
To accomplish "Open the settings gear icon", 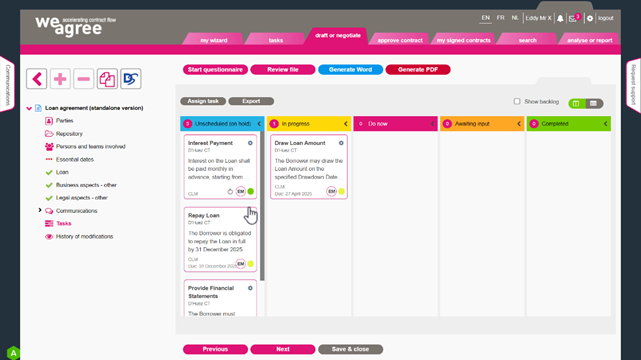I will coord(590,18).
